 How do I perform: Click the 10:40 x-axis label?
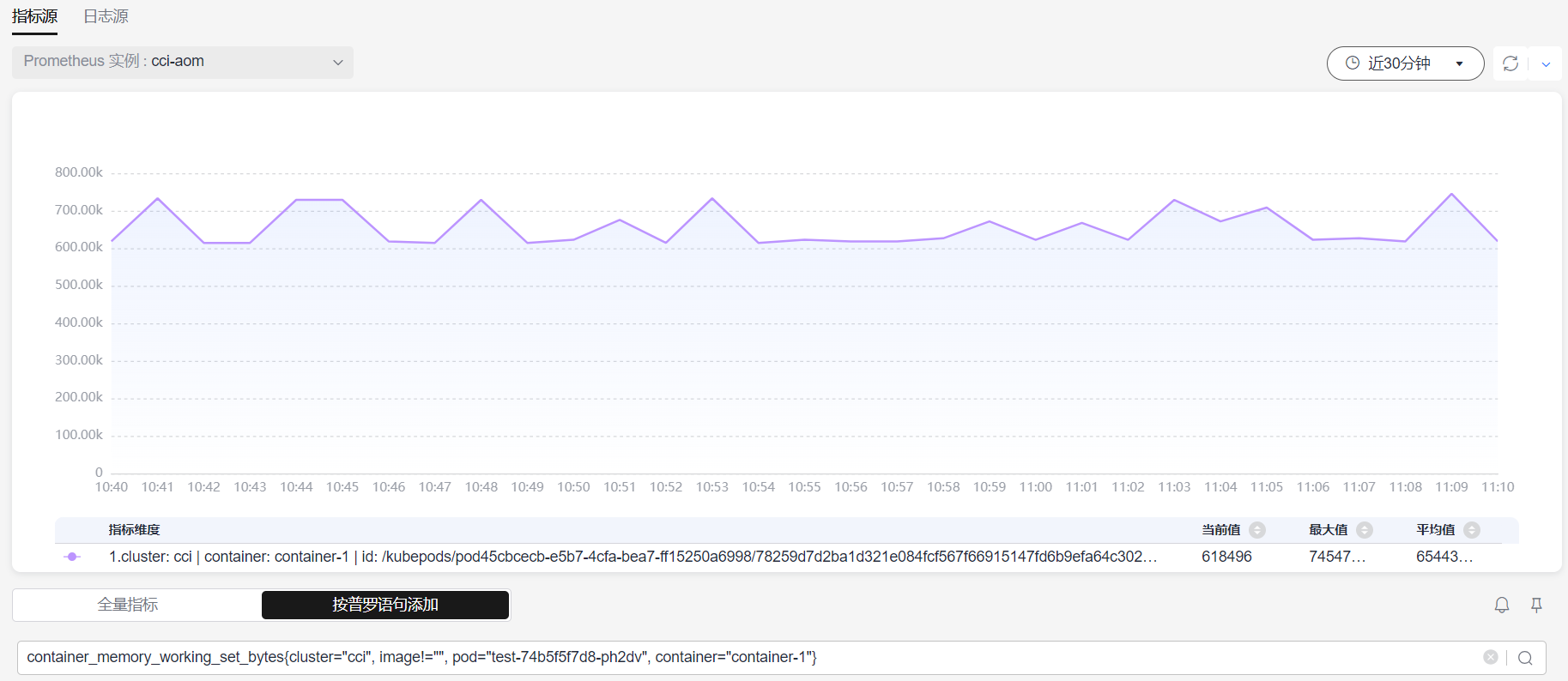point(112,487)
